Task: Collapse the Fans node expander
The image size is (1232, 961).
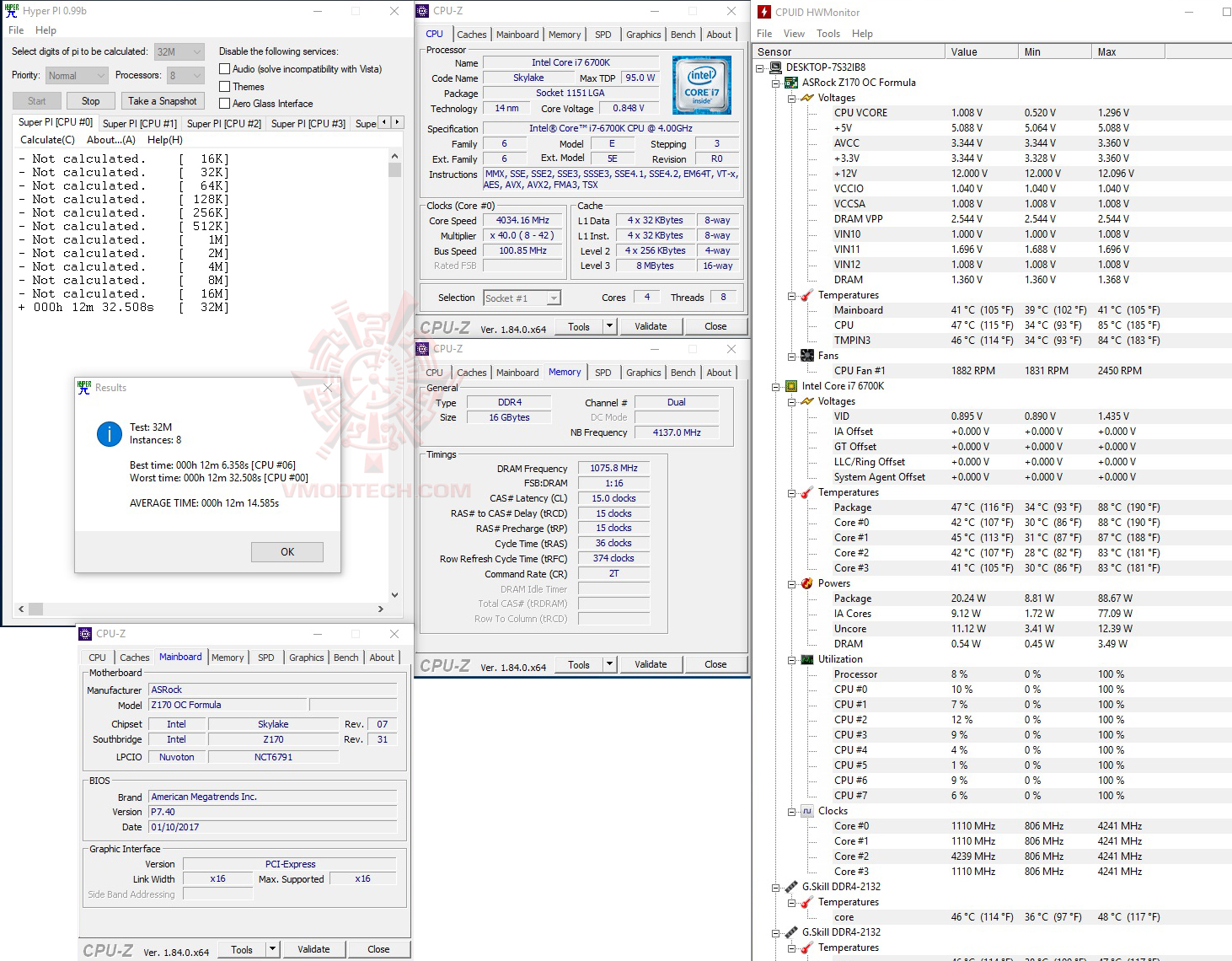Action: pyautogui.click(x=792, y=356)
